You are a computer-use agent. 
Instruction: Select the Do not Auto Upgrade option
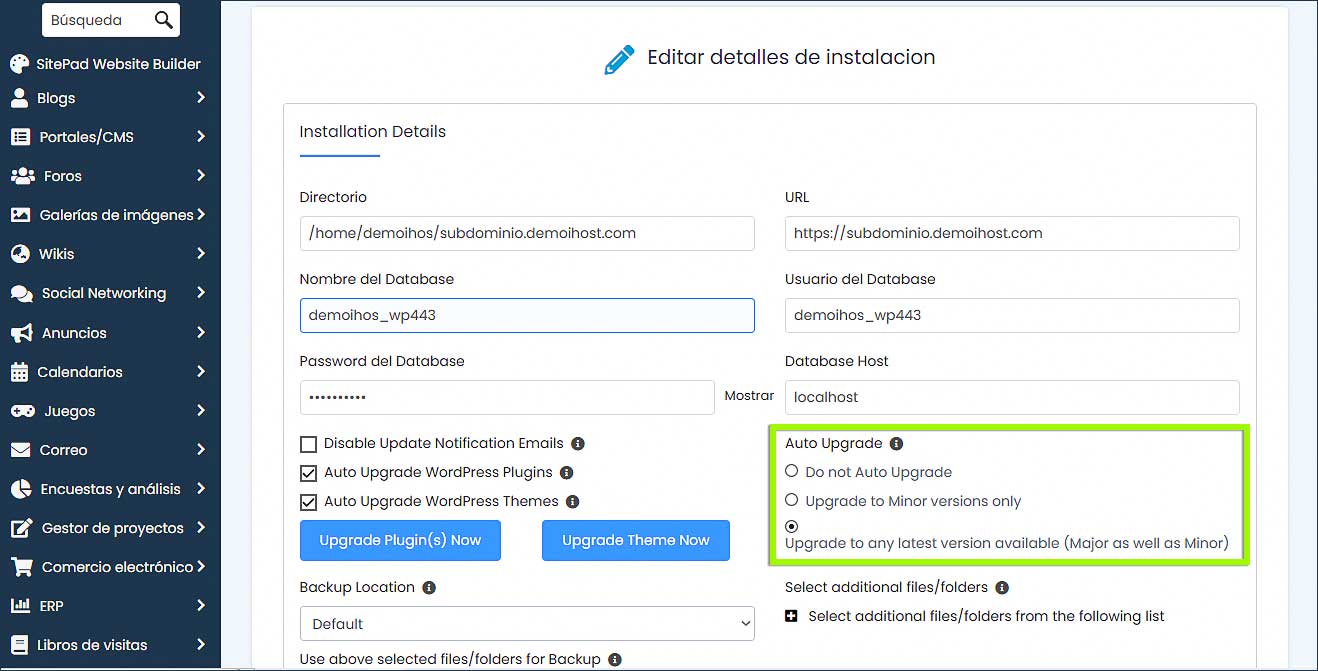[791, 470]
